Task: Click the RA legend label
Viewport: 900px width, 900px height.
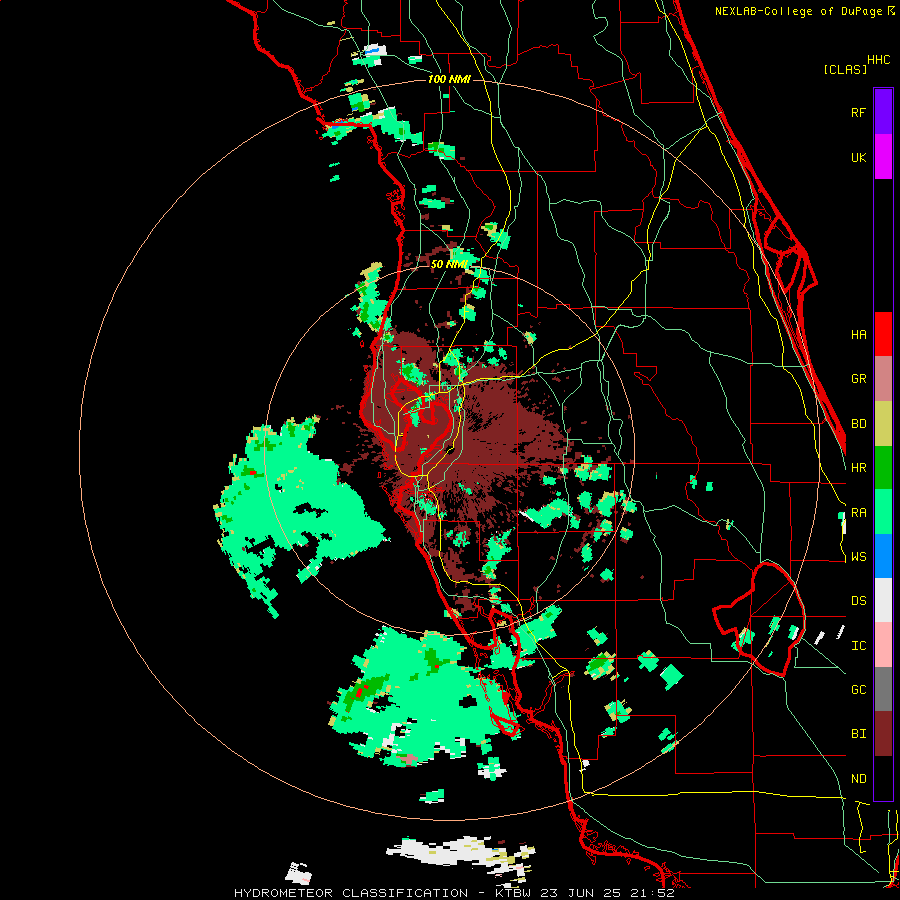Action: tap(858, 513)
